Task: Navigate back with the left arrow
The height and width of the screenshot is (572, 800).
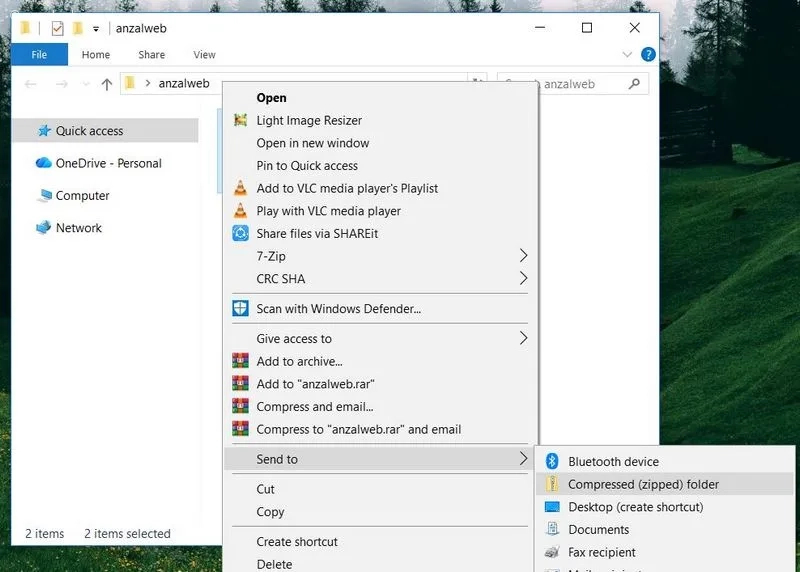Action: point(31,84)
